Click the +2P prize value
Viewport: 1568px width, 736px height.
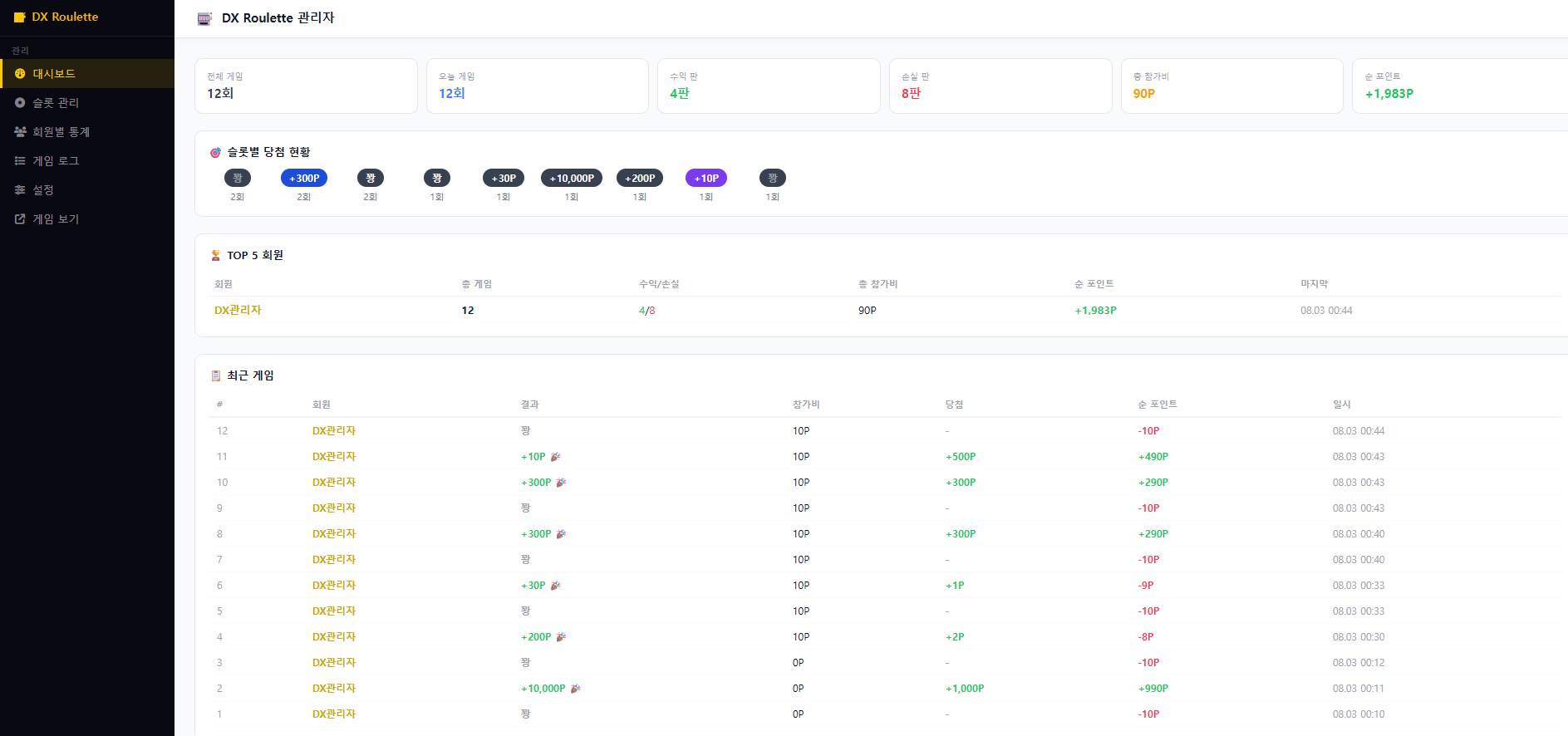[955, 637]
